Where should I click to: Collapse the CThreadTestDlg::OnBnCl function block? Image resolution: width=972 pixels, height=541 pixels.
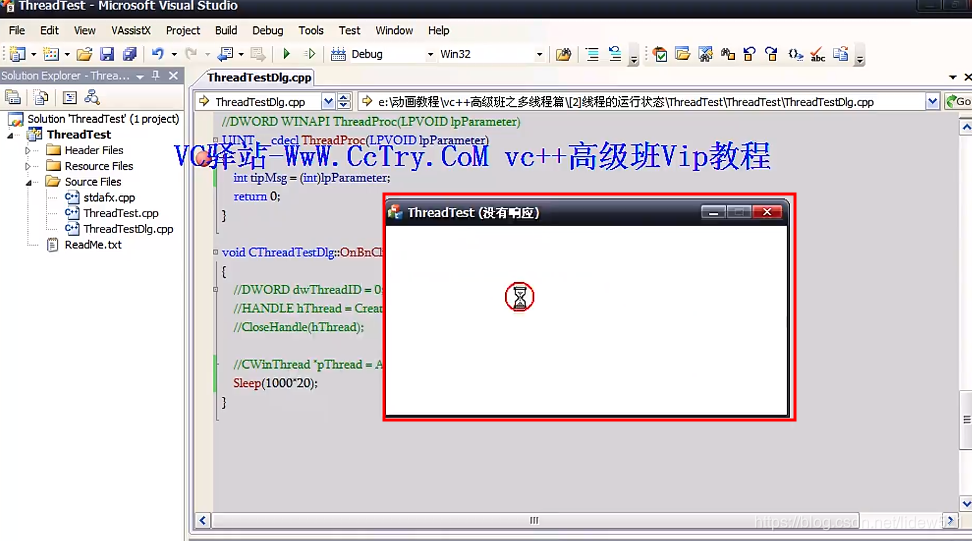point(216,252)
